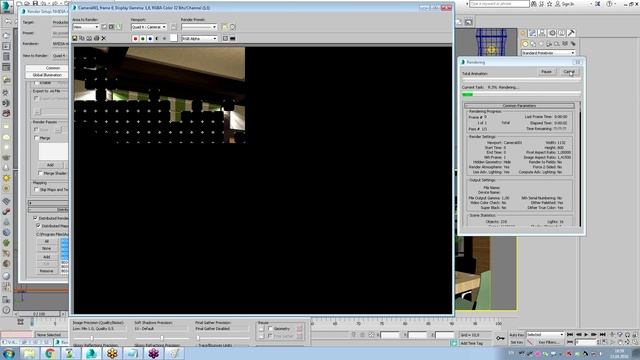Toggle the Merge Shader checkbox

pos(41,173)
